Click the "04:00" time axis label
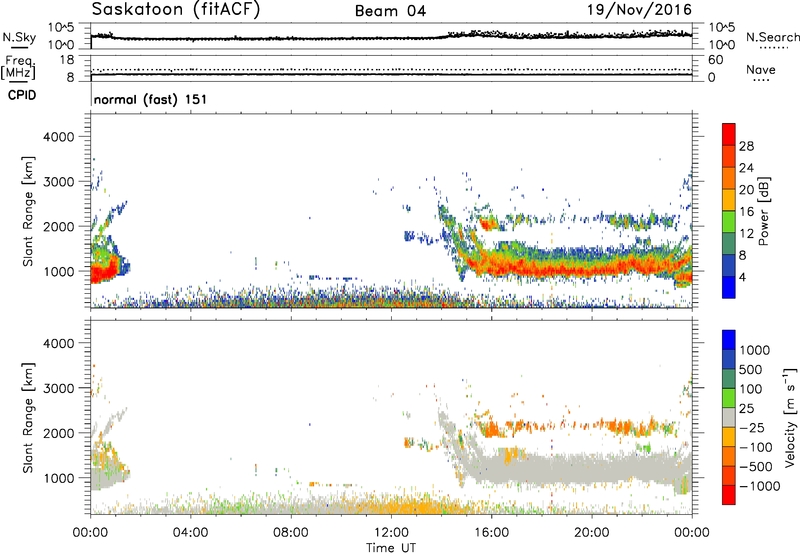The width and height of the screenshot is (800, 554). 190,533
